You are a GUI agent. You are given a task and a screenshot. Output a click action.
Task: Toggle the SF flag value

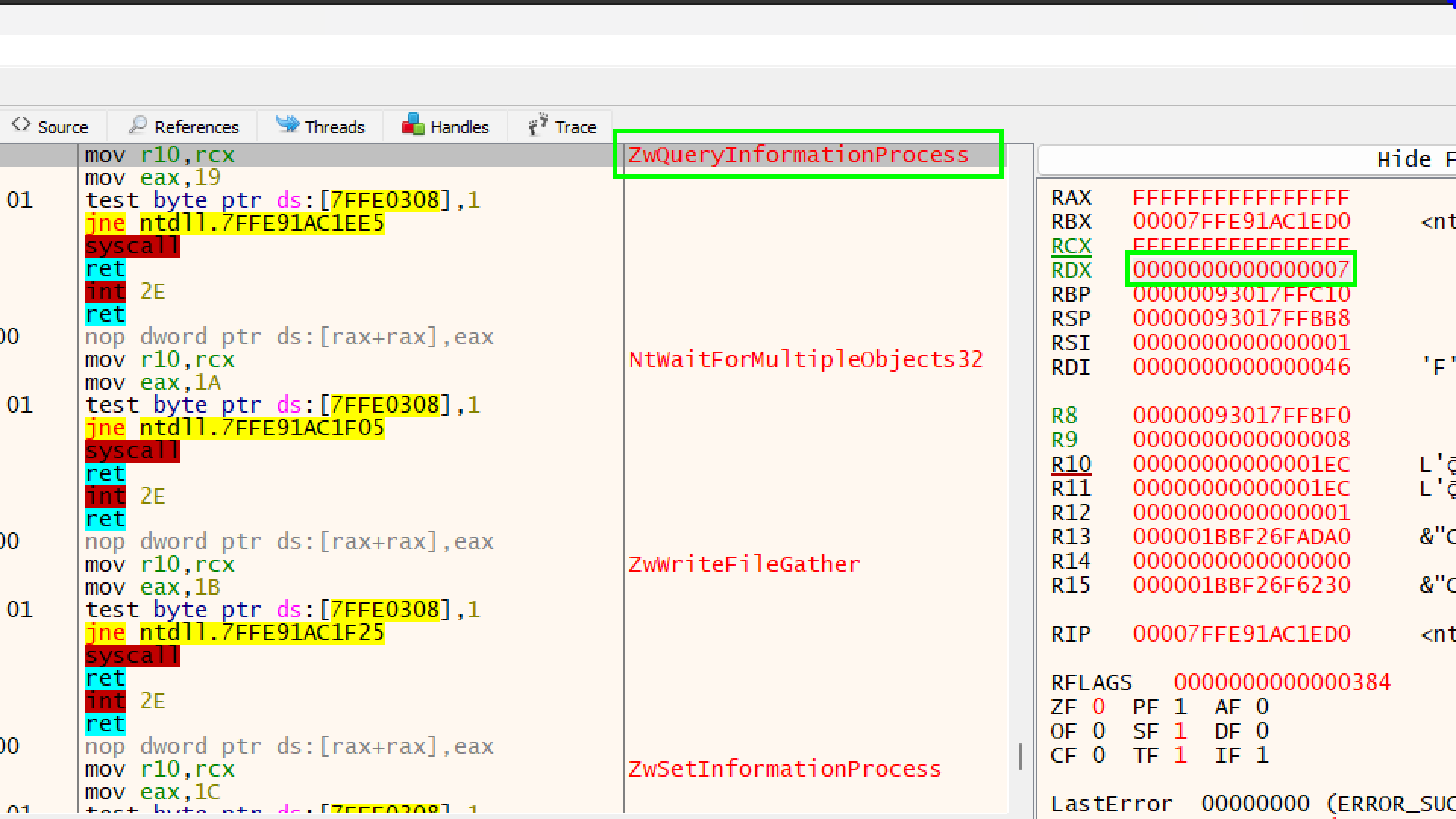(1180, 731)
